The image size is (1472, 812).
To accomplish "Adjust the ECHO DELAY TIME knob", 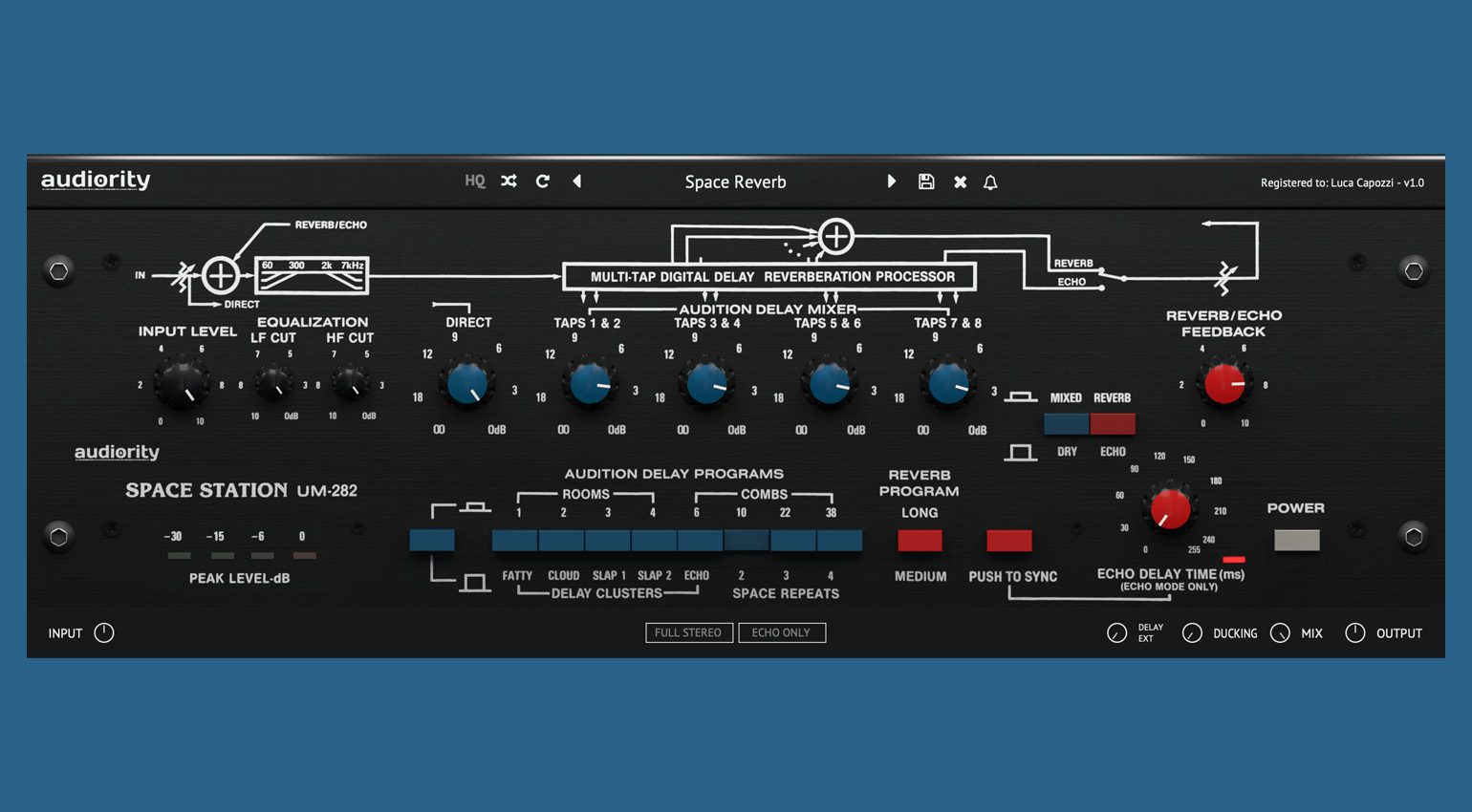I will [1170, 511].
